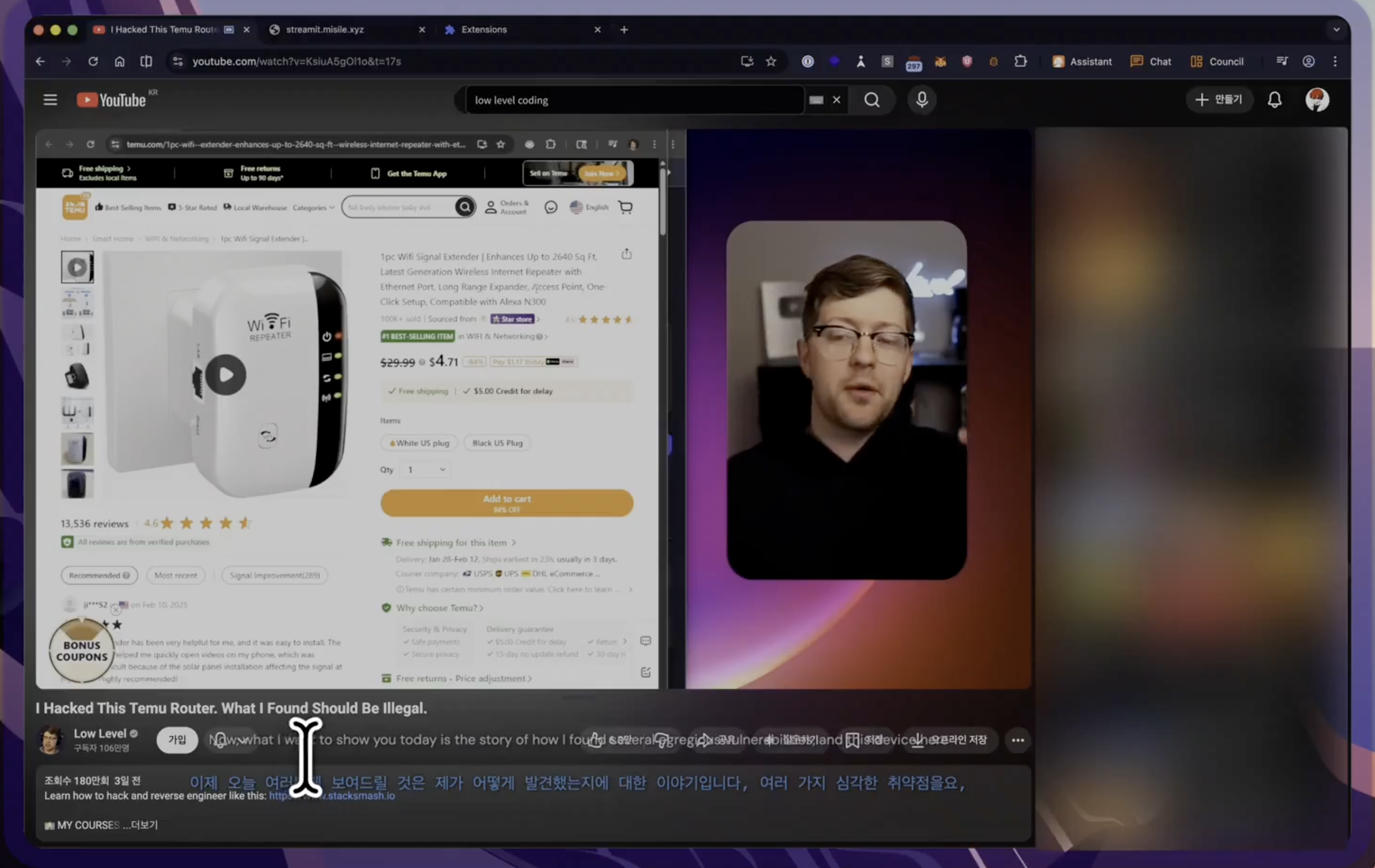Expand description with 더보기
This screenshot has width=1375, height=868.
point(144,825)
